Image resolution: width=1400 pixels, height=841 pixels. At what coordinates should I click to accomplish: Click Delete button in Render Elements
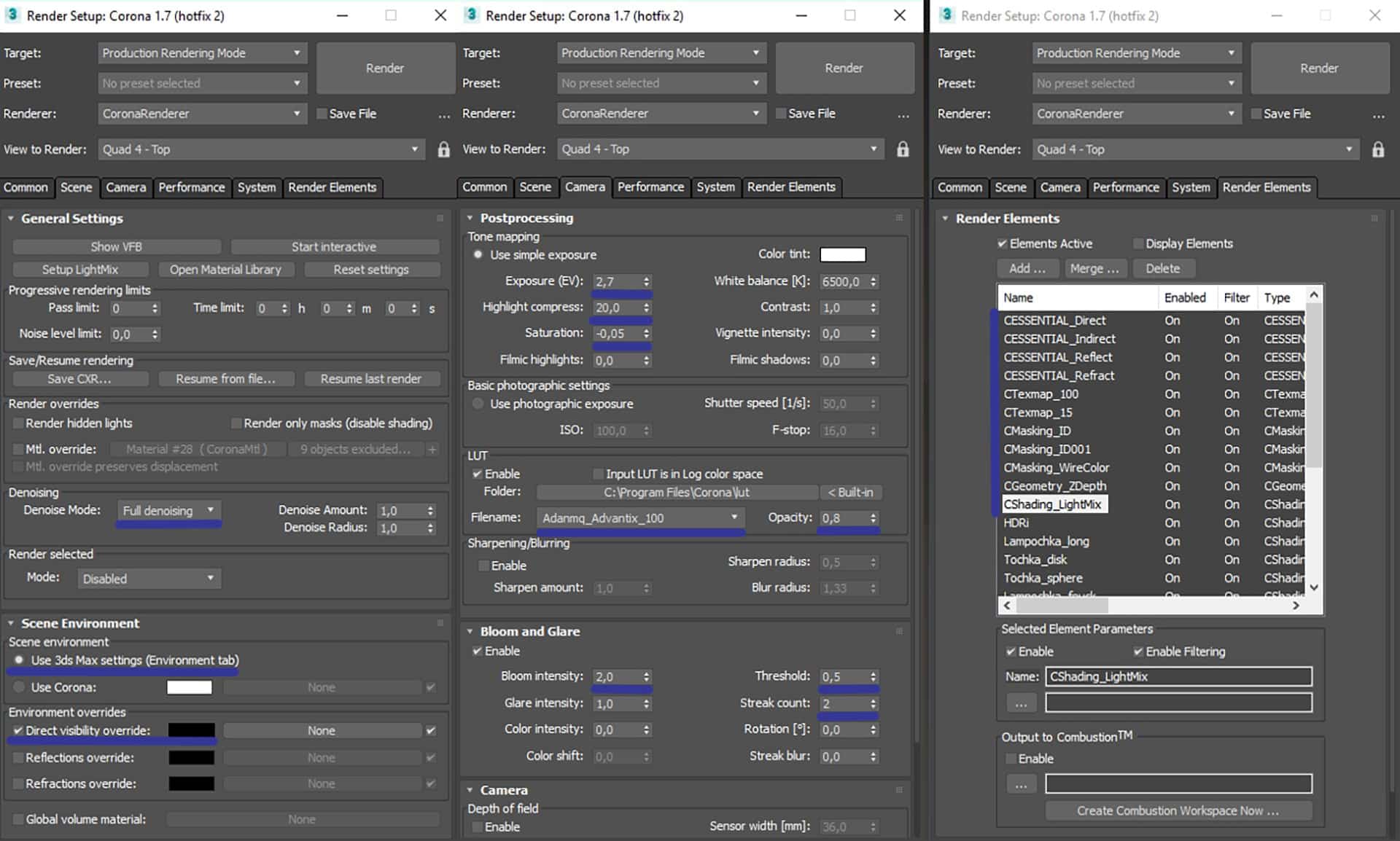1162,268
